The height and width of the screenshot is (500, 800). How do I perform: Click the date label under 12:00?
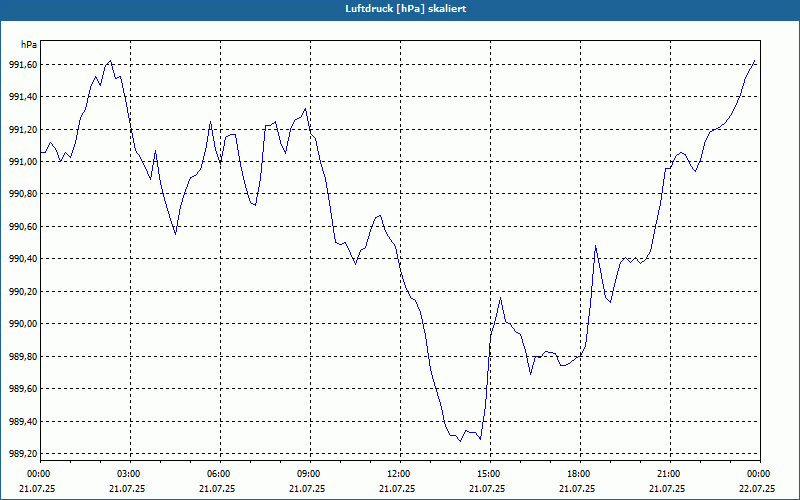[x=397, y=488]
